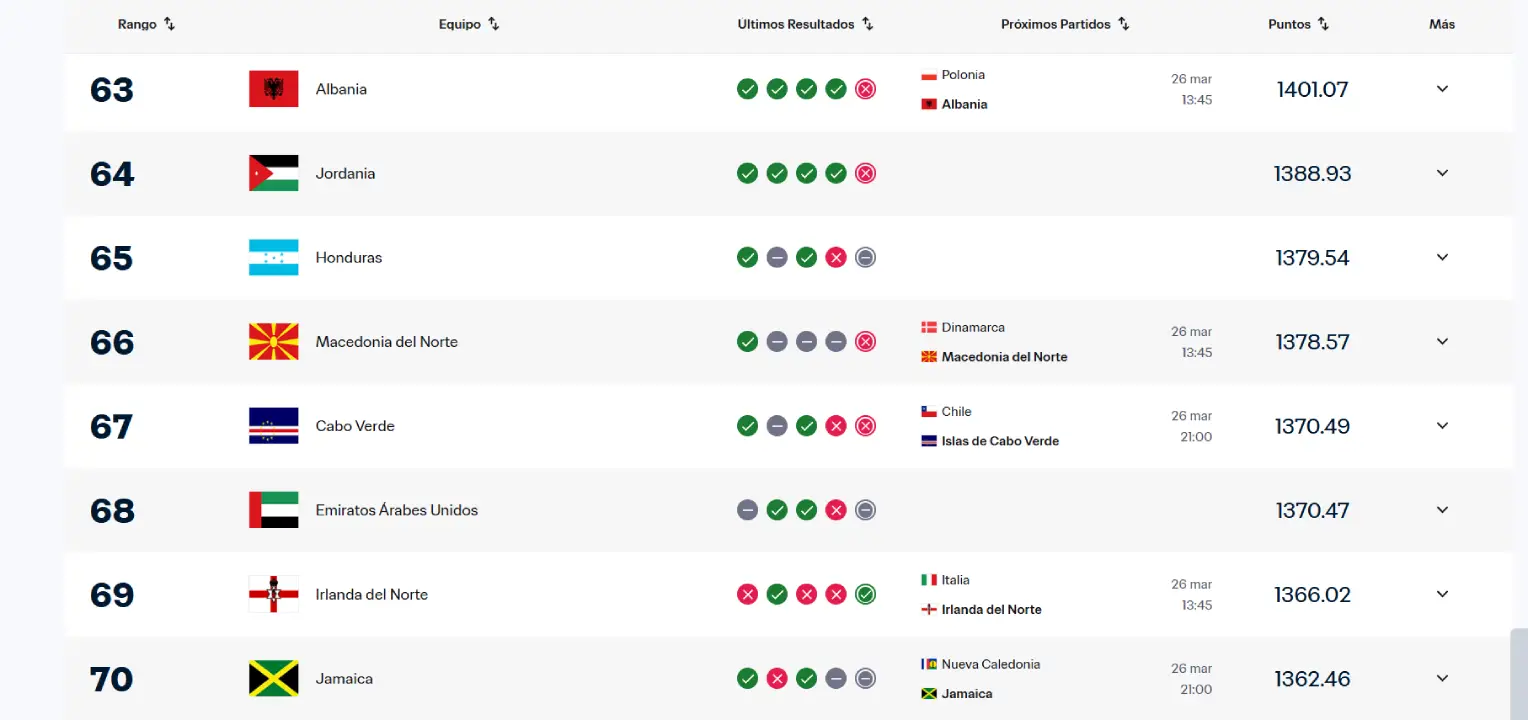Click points value 1370.47
1528x720 pixels.
coord(1312,510)
